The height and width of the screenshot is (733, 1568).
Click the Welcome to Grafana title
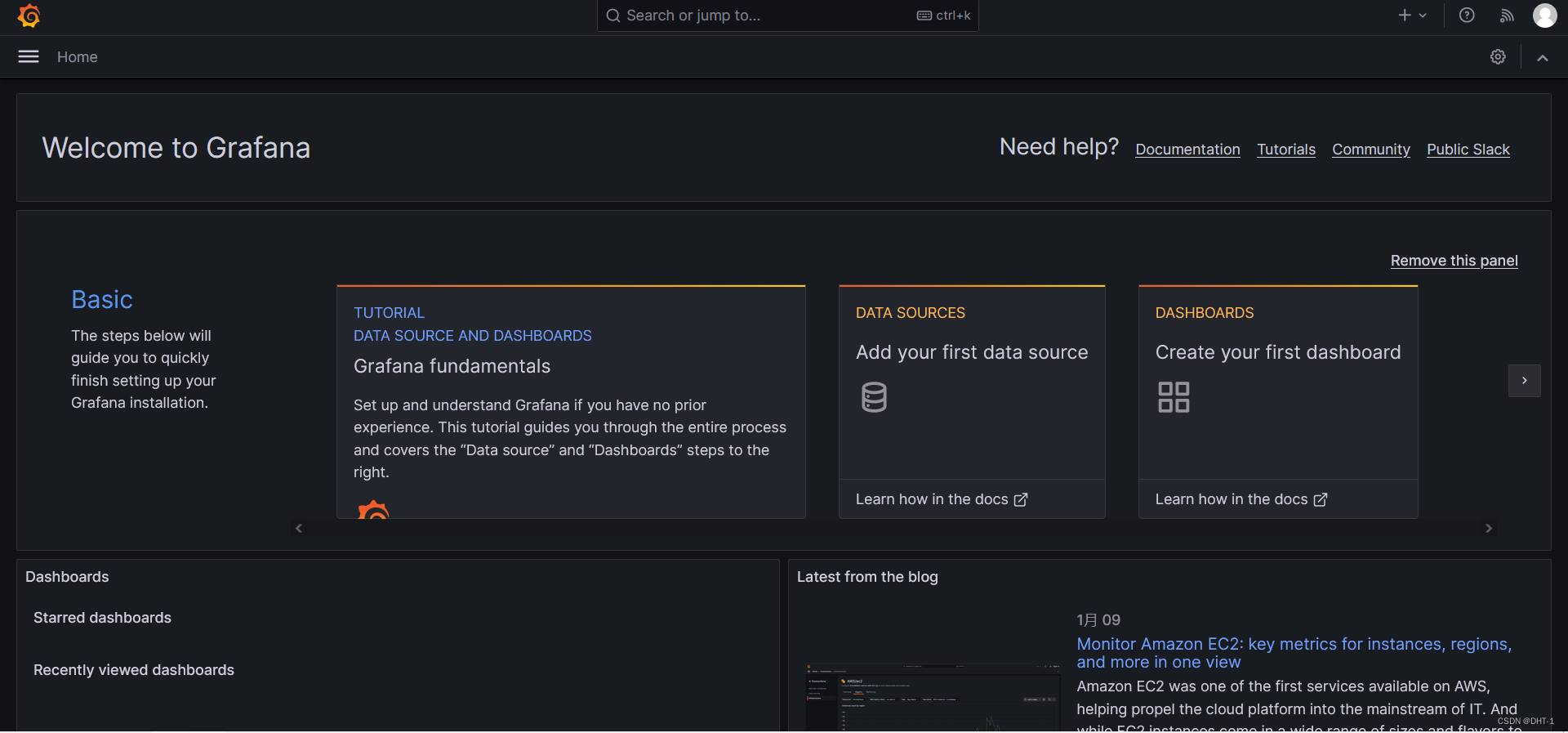tap(176, 148)
